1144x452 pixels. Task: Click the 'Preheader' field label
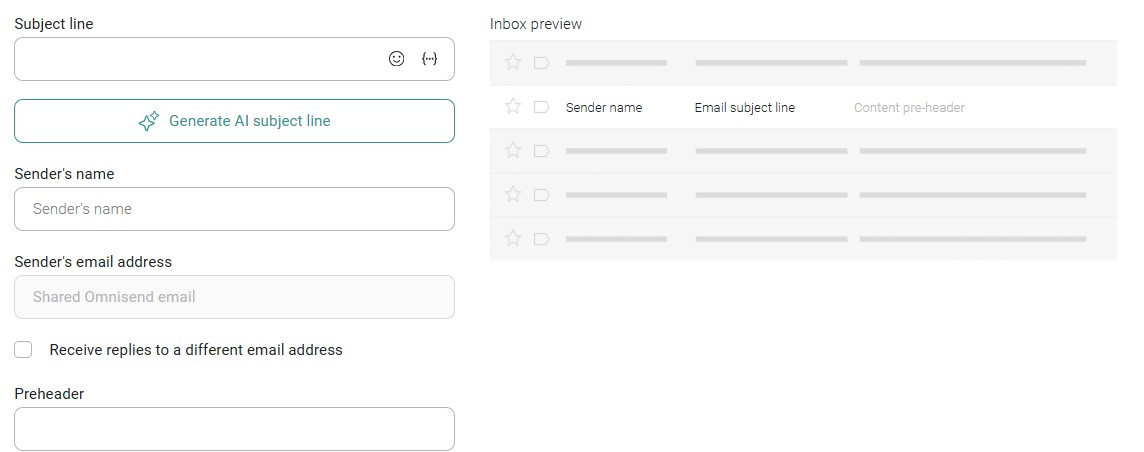point(49,394)
